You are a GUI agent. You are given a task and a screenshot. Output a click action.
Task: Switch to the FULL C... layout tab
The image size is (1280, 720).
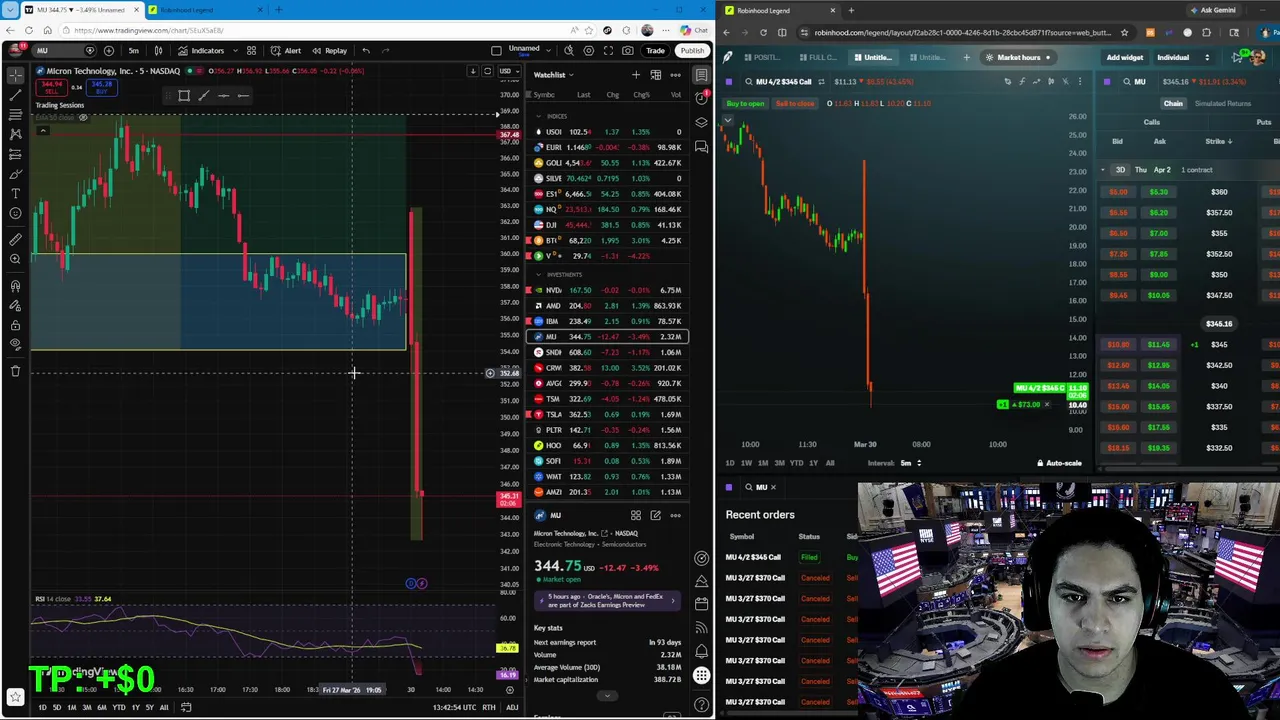tap(818, 57)
